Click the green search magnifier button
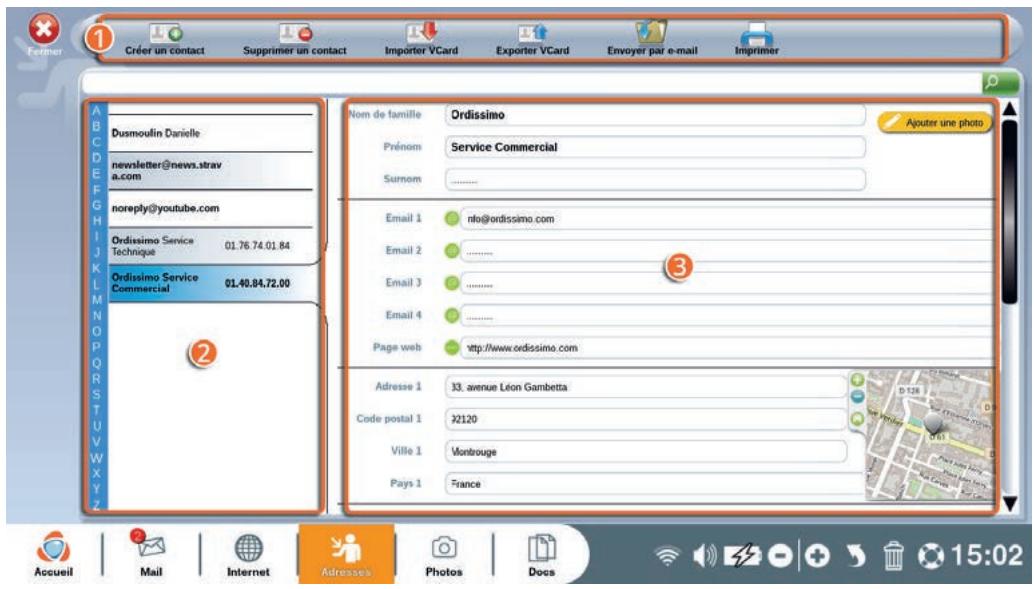Image resolution: width=1034 pixels, height=589 pixels. (1000, 82)
